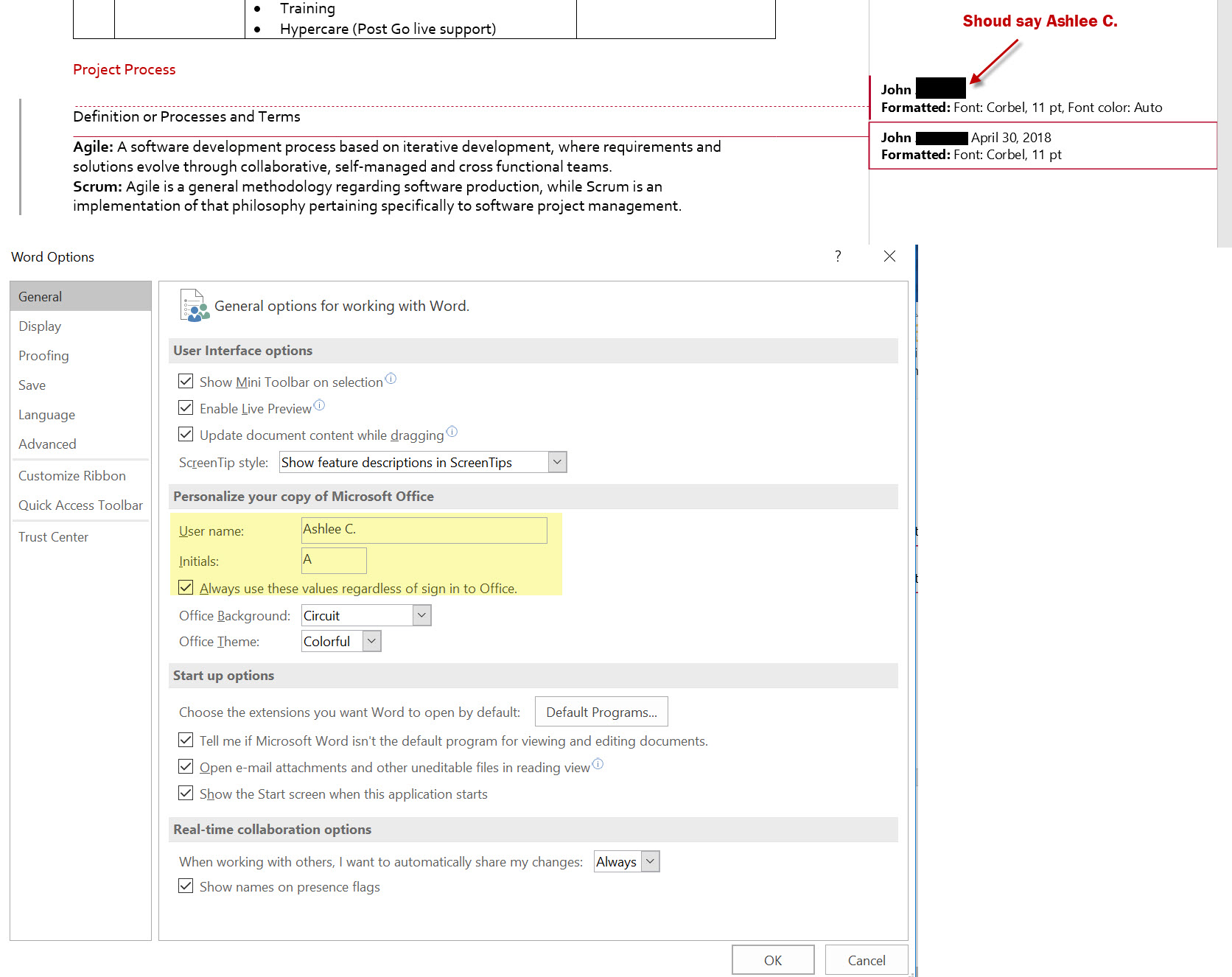The width and height of the screenshot is (1232, 977).
Task: Click the General options header icon
Action: click(x=195, y=306)
